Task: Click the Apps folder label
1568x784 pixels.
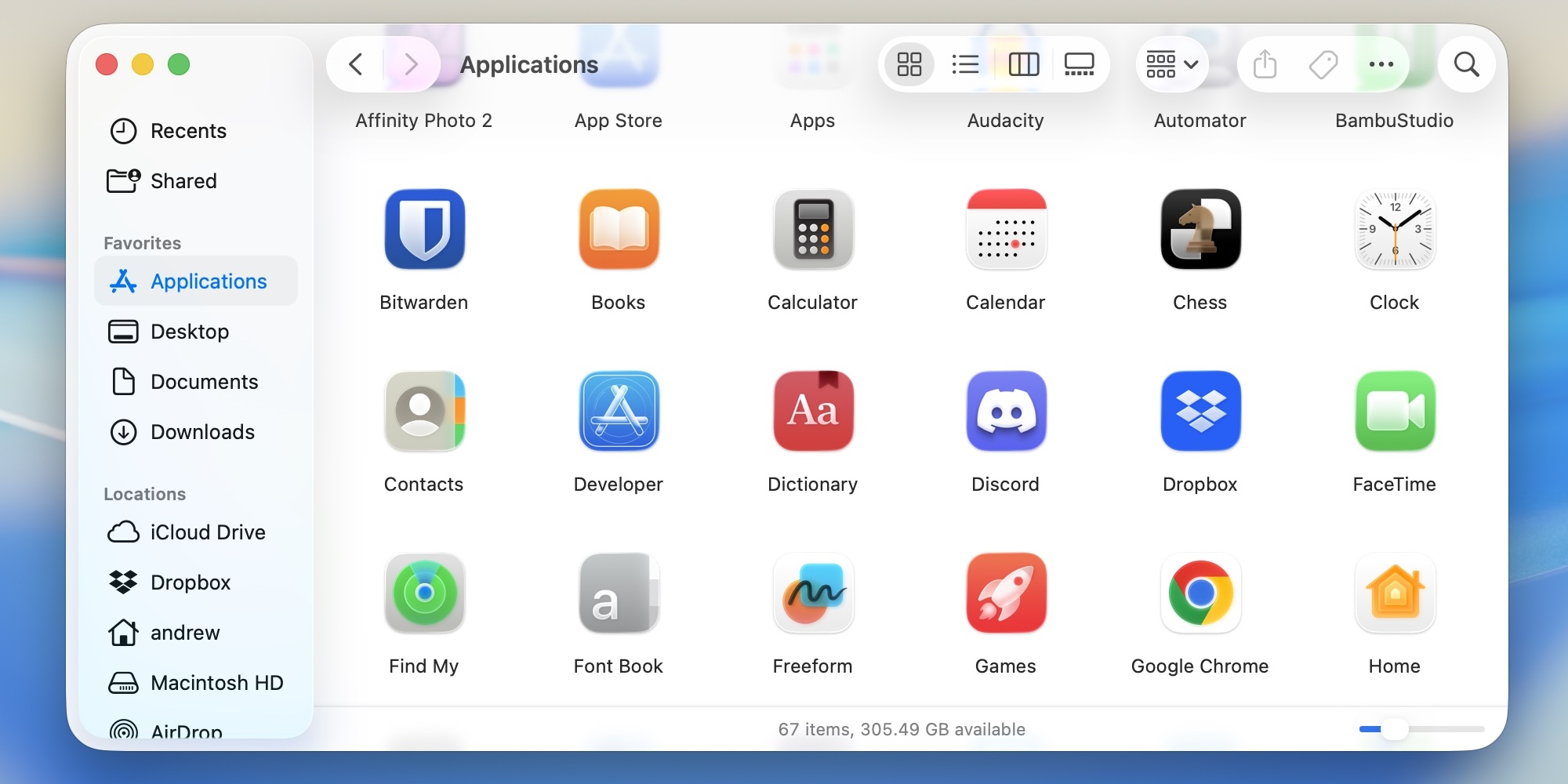Action: 813,121
